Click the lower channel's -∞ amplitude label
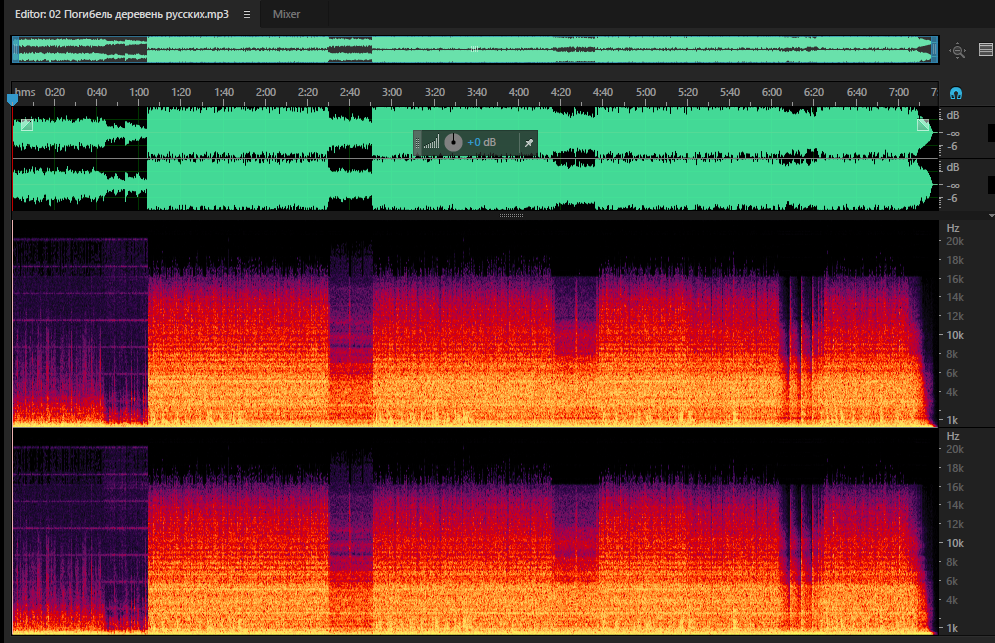The image size is (995, 643). pyautogui.click(x=952, y=185)
